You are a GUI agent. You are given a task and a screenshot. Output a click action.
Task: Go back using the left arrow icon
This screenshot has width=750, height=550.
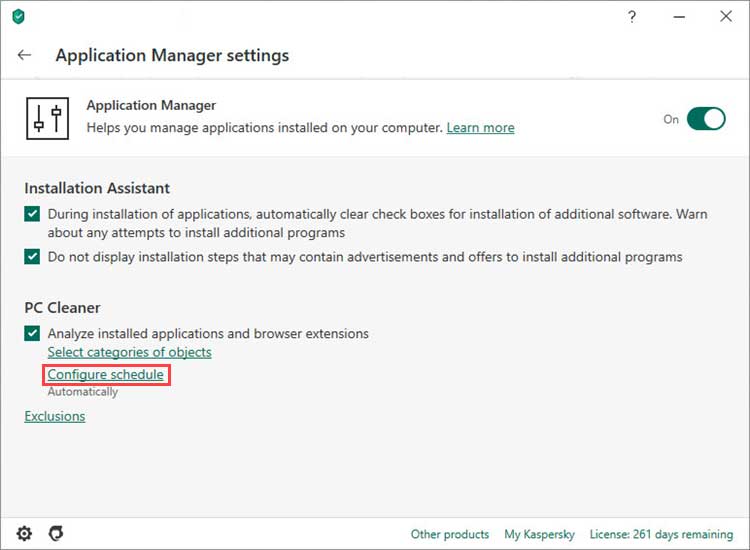click(24, 55)
